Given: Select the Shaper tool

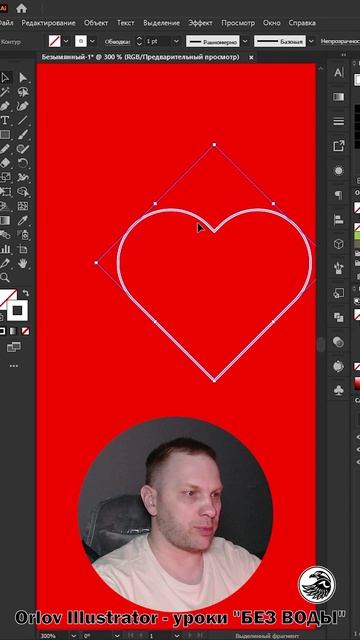Looking at the screenshot, I should pyautogui.click(x=23, y=149).
